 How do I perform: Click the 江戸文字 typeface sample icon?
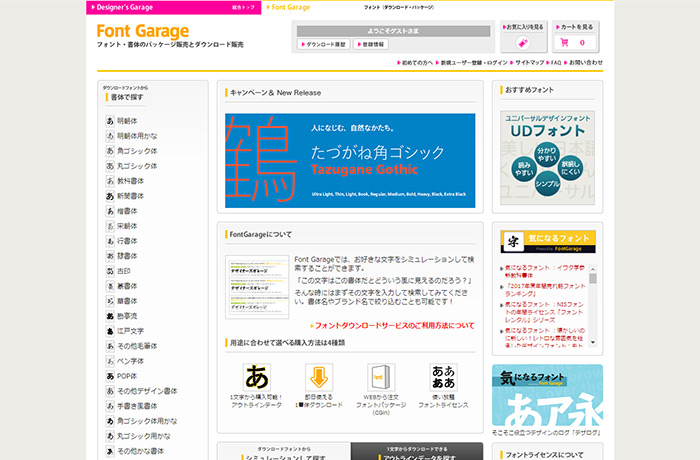point(110,331)
